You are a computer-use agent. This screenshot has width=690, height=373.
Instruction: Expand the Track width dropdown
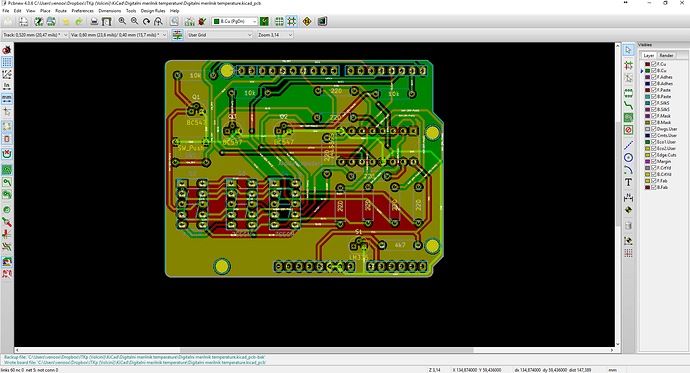coord(35,35)
